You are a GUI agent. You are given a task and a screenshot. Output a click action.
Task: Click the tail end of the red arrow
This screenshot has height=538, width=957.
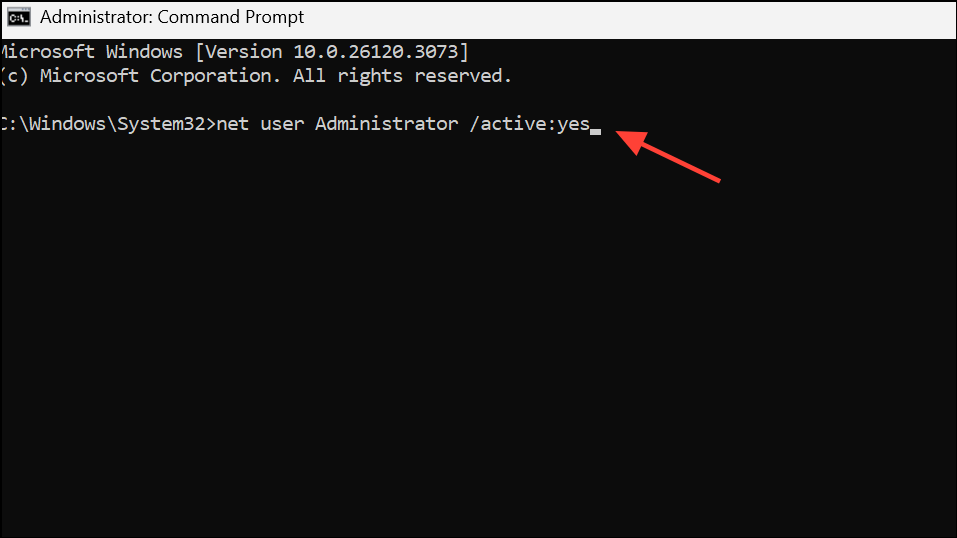click(x=718, y=180)
